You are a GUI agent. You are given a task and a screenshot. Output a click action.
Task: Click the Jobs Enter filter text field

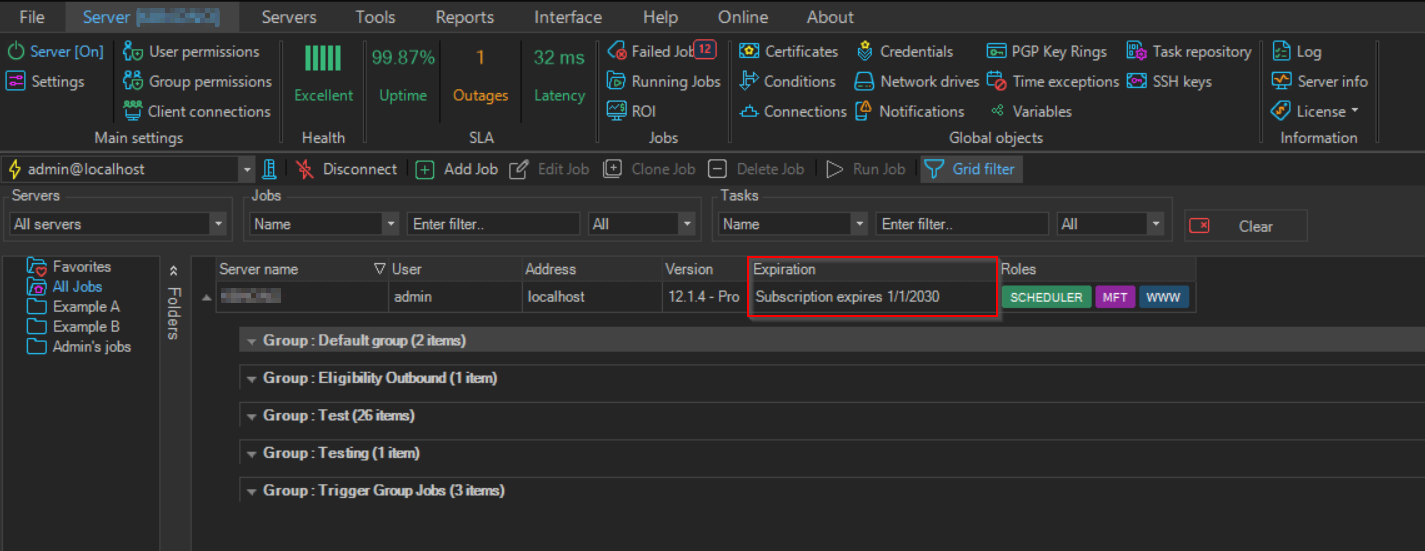[493, 224]
